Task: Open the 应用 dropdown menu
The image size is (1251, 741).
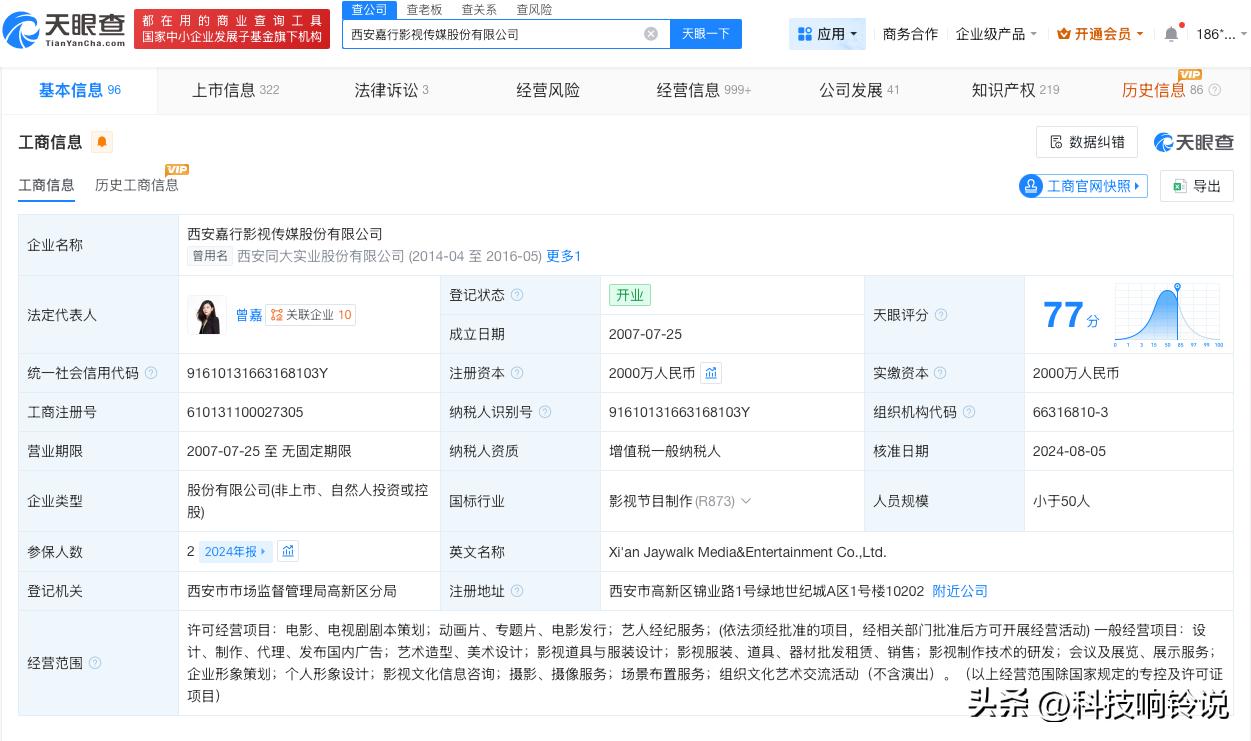Action: pyautogui.click(x=827, y=34)
